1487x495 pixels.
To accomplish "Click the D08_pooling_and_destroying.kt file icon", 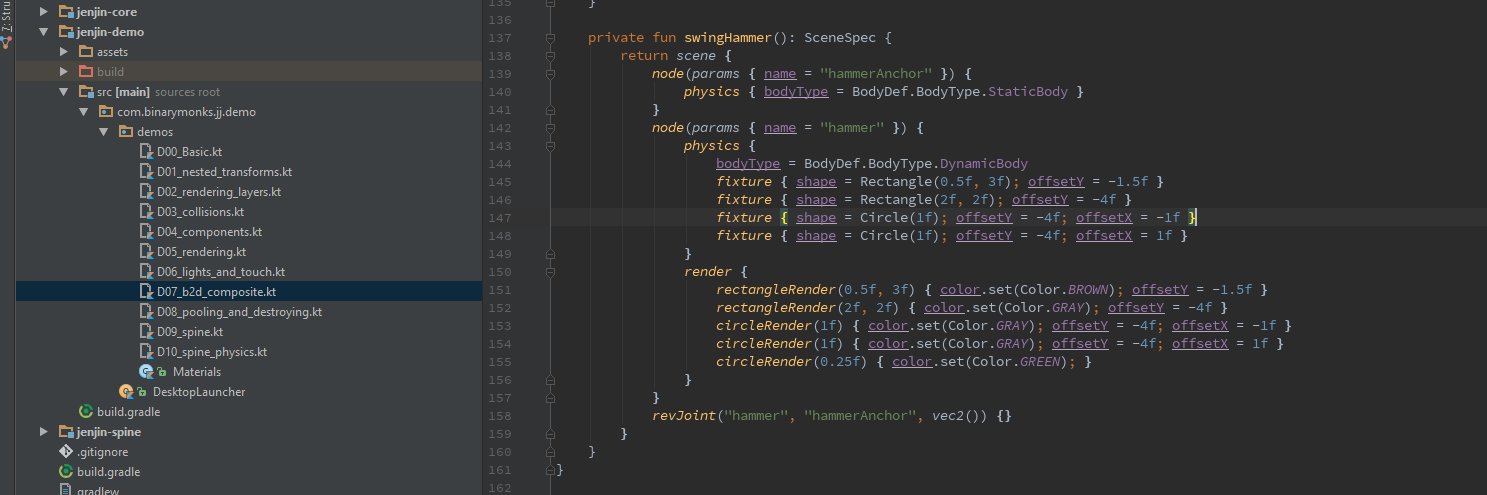I will point(146,312).
